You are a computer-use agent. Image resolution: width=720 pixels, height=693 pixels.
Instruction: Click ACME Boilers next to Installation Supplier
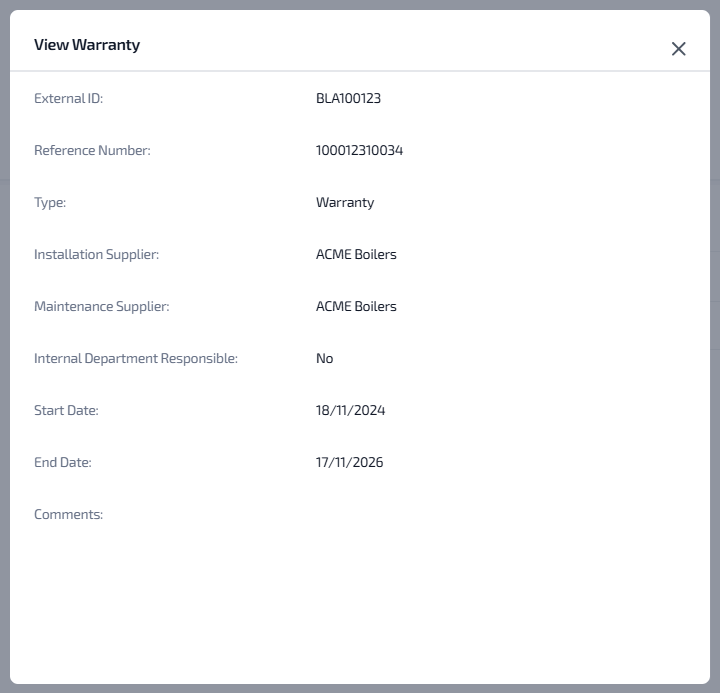(x=356, y=255)
